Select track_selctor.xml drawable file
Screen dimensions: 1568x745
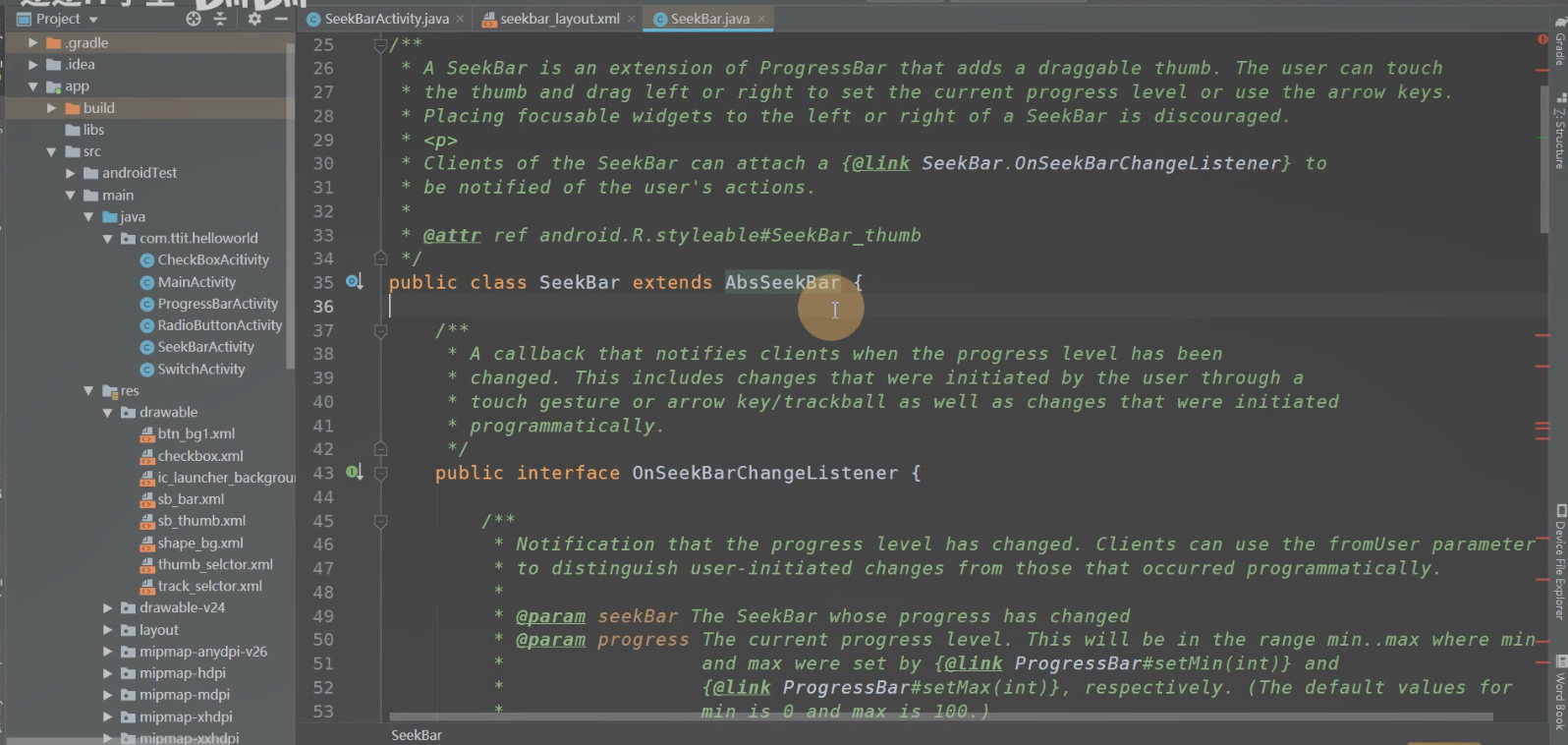[201, 587]
